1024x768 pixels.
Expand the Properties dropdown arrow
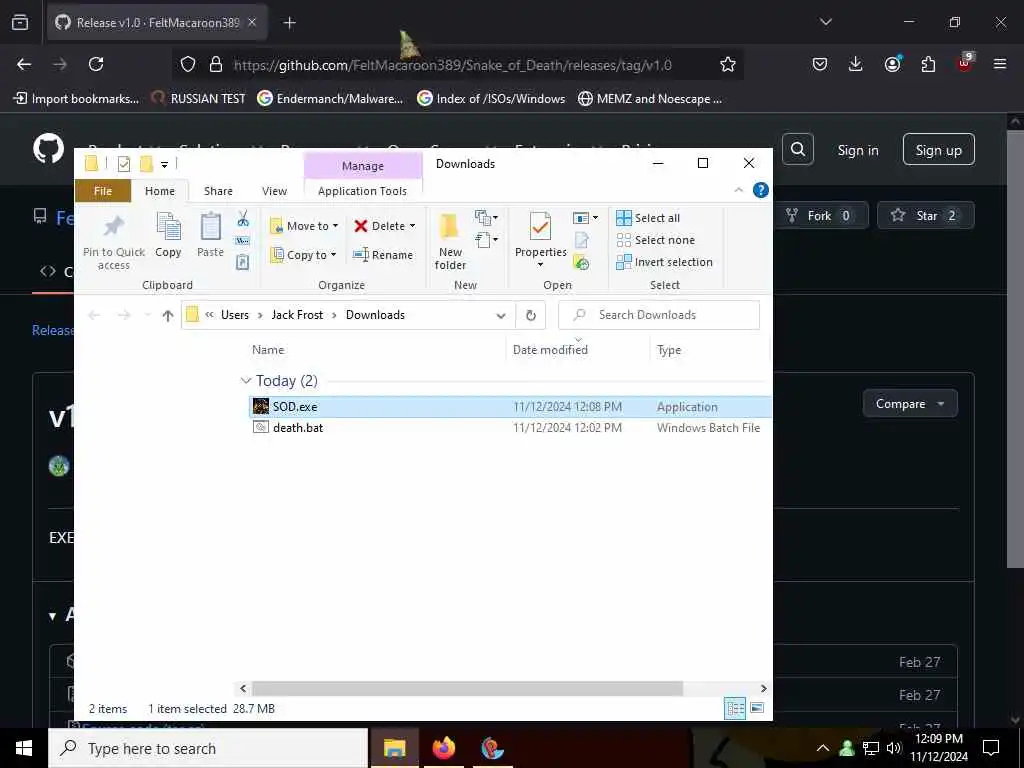tap(540, 264)
